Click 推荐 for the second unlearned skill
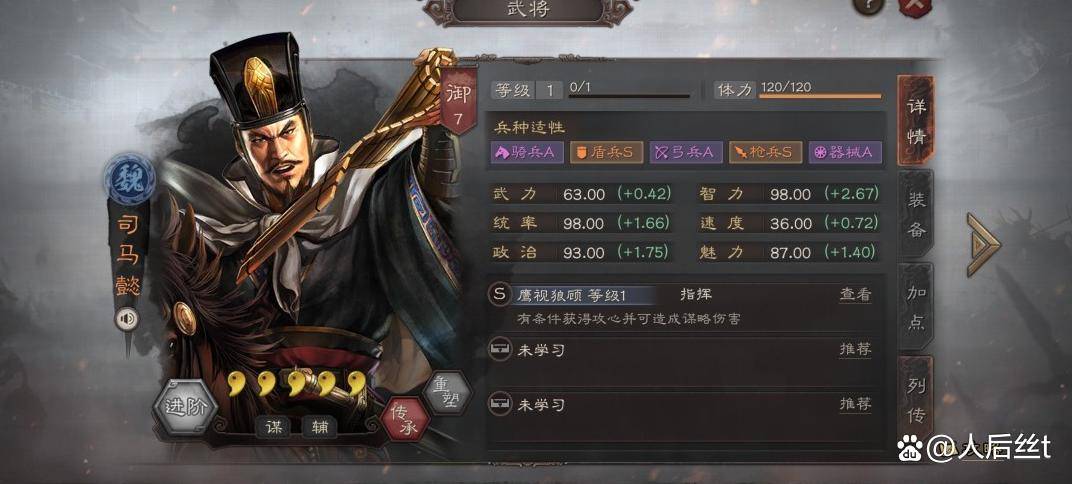 [855, 404]
